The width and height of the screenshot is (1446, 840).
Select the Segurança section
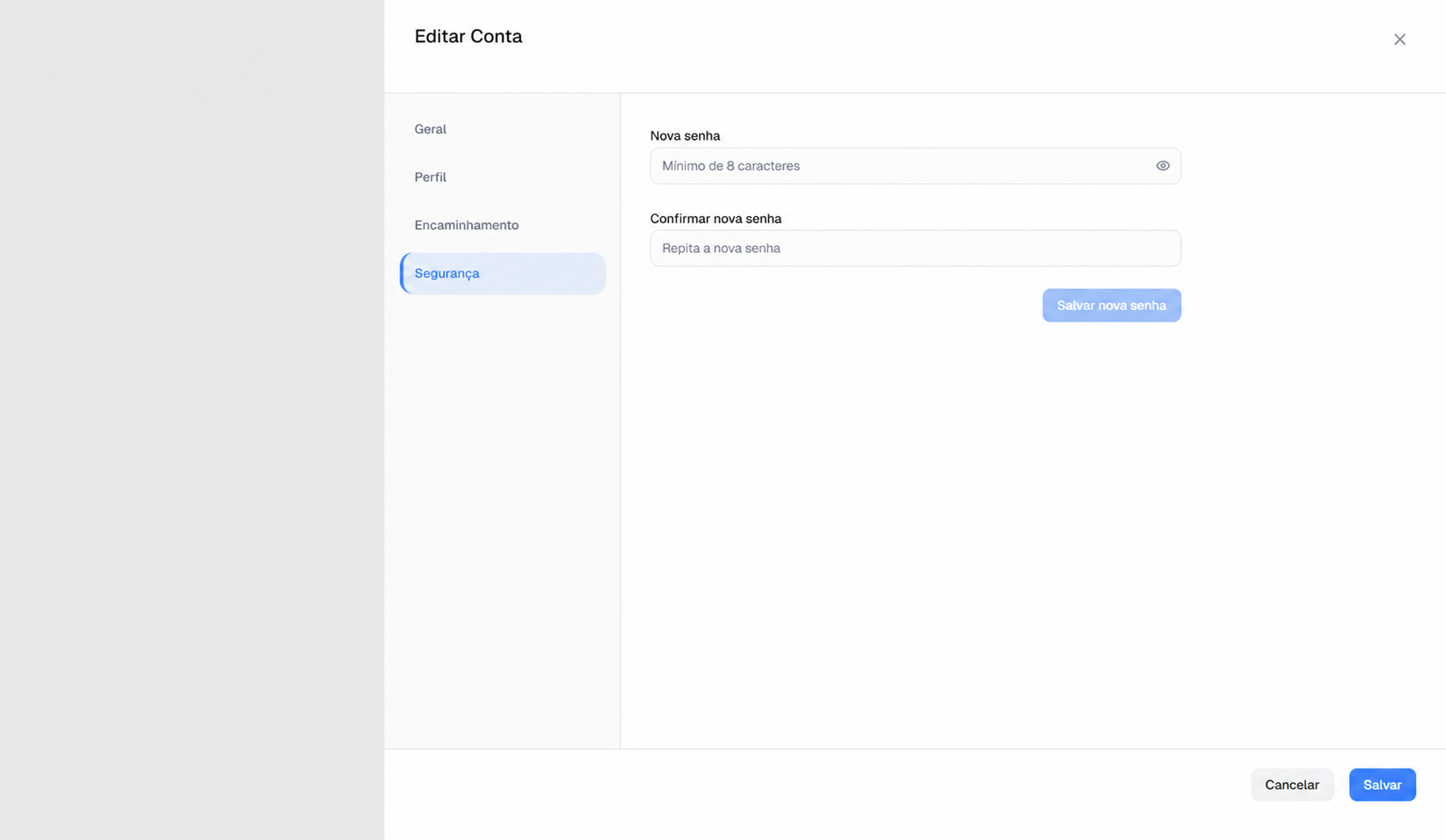pos(502,273)
